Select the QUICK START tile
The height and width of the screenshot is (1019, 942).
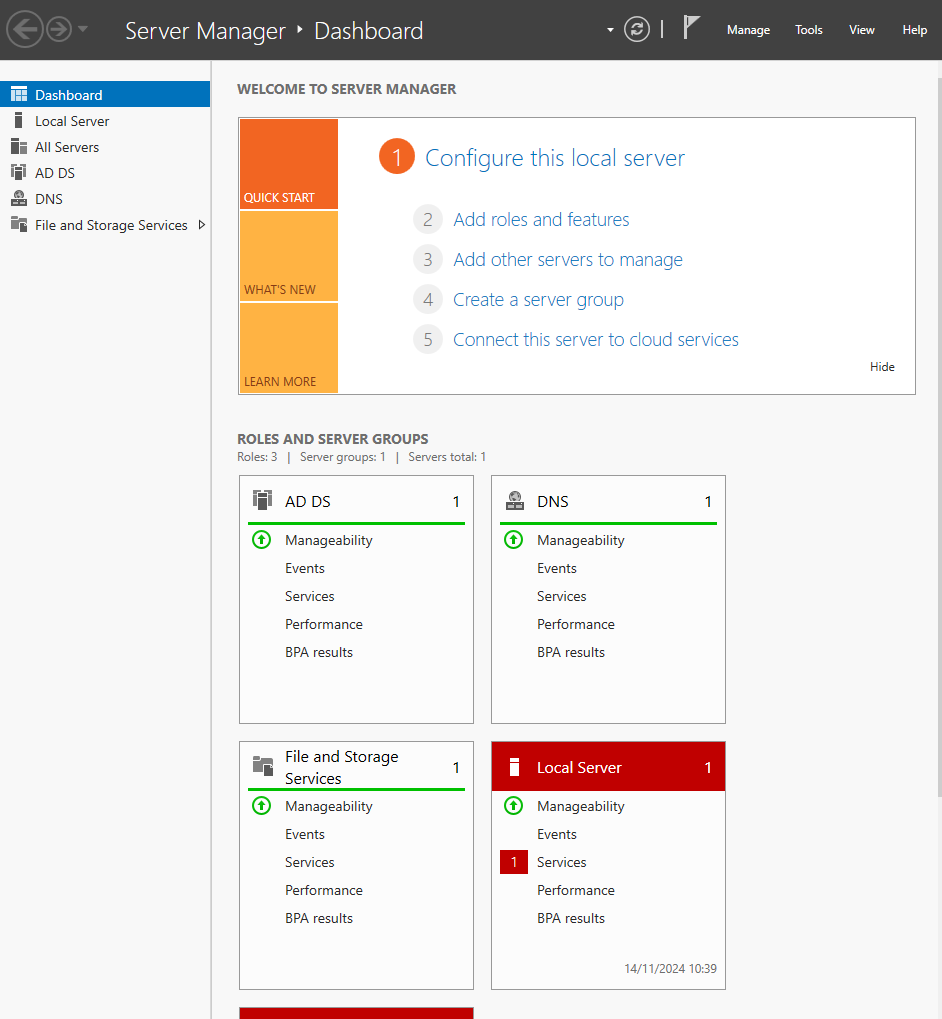pyautogui.click(x=288, y=164)
